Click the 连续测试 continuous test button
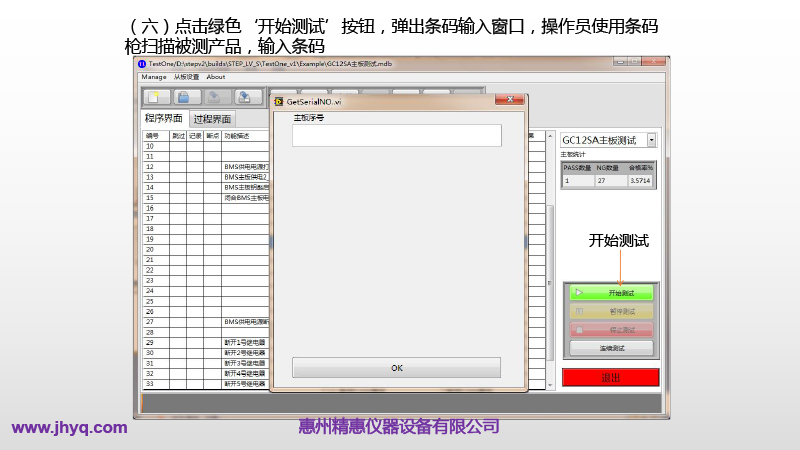800x450 pixels. [611, 348]
